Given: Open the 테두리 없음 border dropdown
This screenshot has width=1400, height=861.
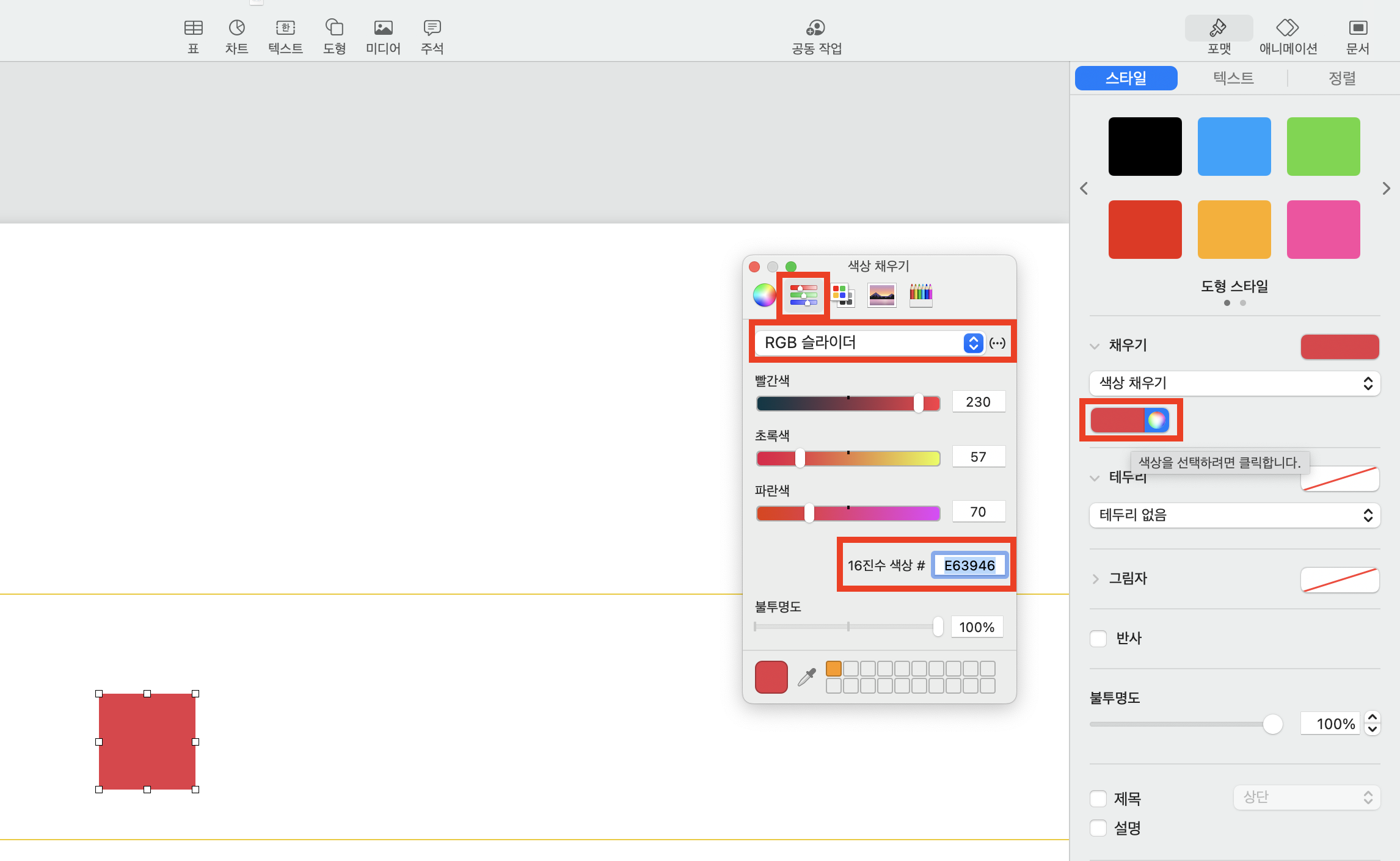Looking at the screenshot, I should [1234, 515].
